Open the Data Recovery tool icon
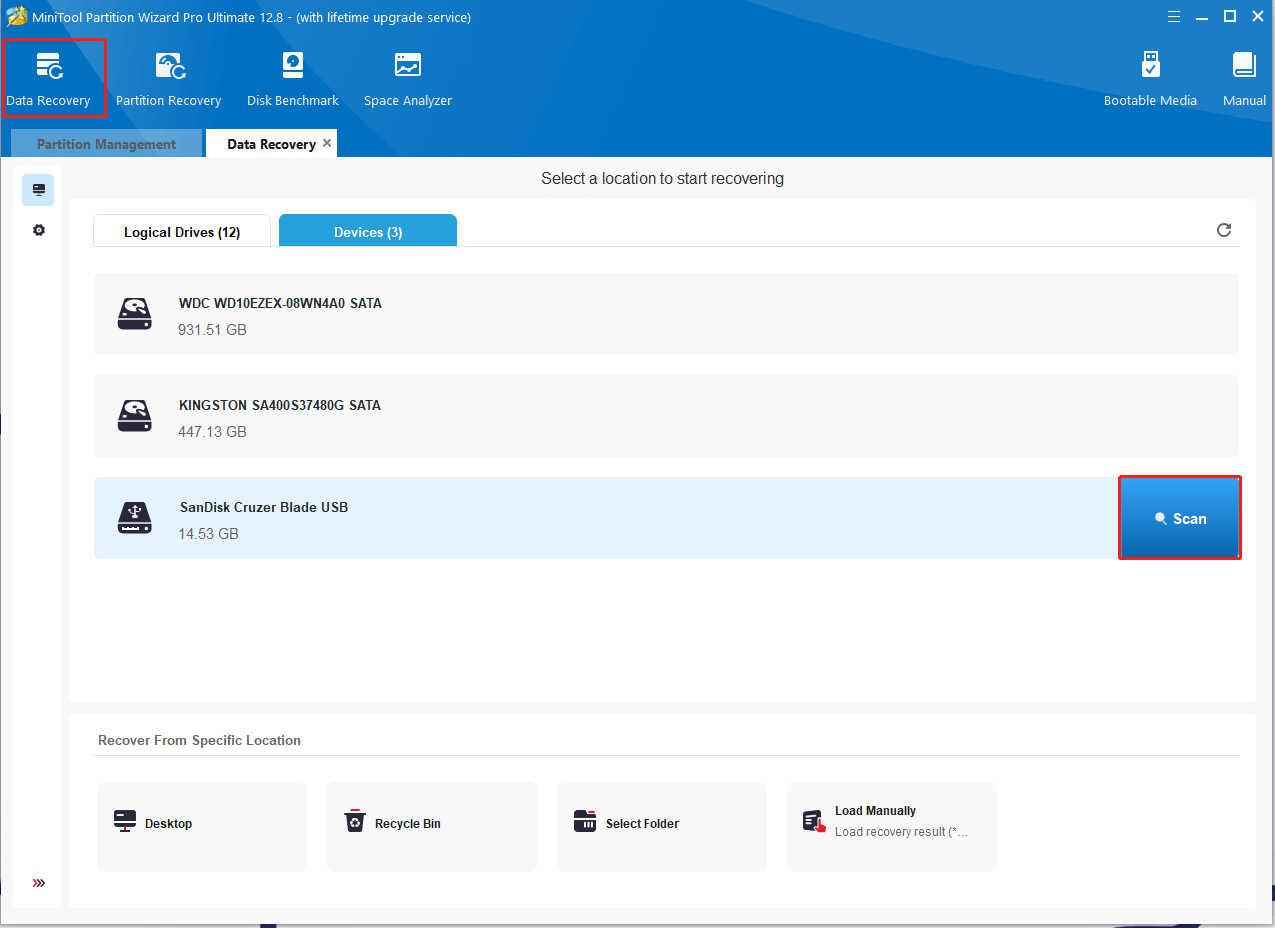 (x=49, y=67)
